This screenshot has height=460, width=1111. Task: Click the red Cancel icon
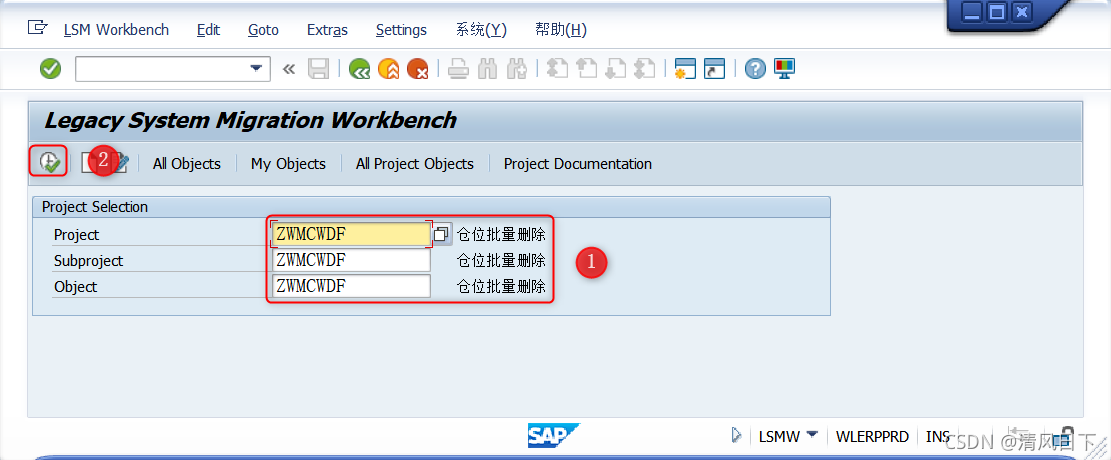coord(417,69)
